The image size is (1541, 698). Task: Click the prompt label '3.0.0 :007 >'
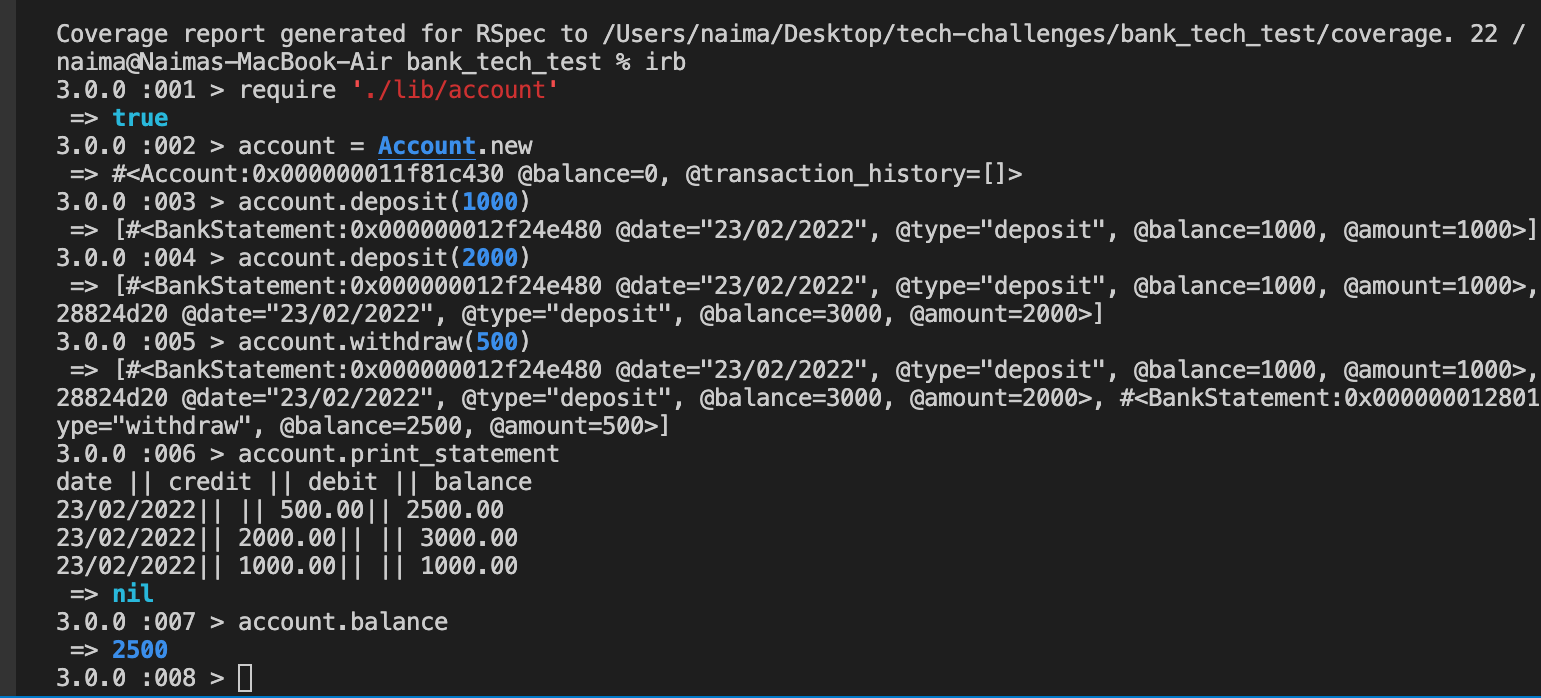pyautogui.click(x=140, y=622)
